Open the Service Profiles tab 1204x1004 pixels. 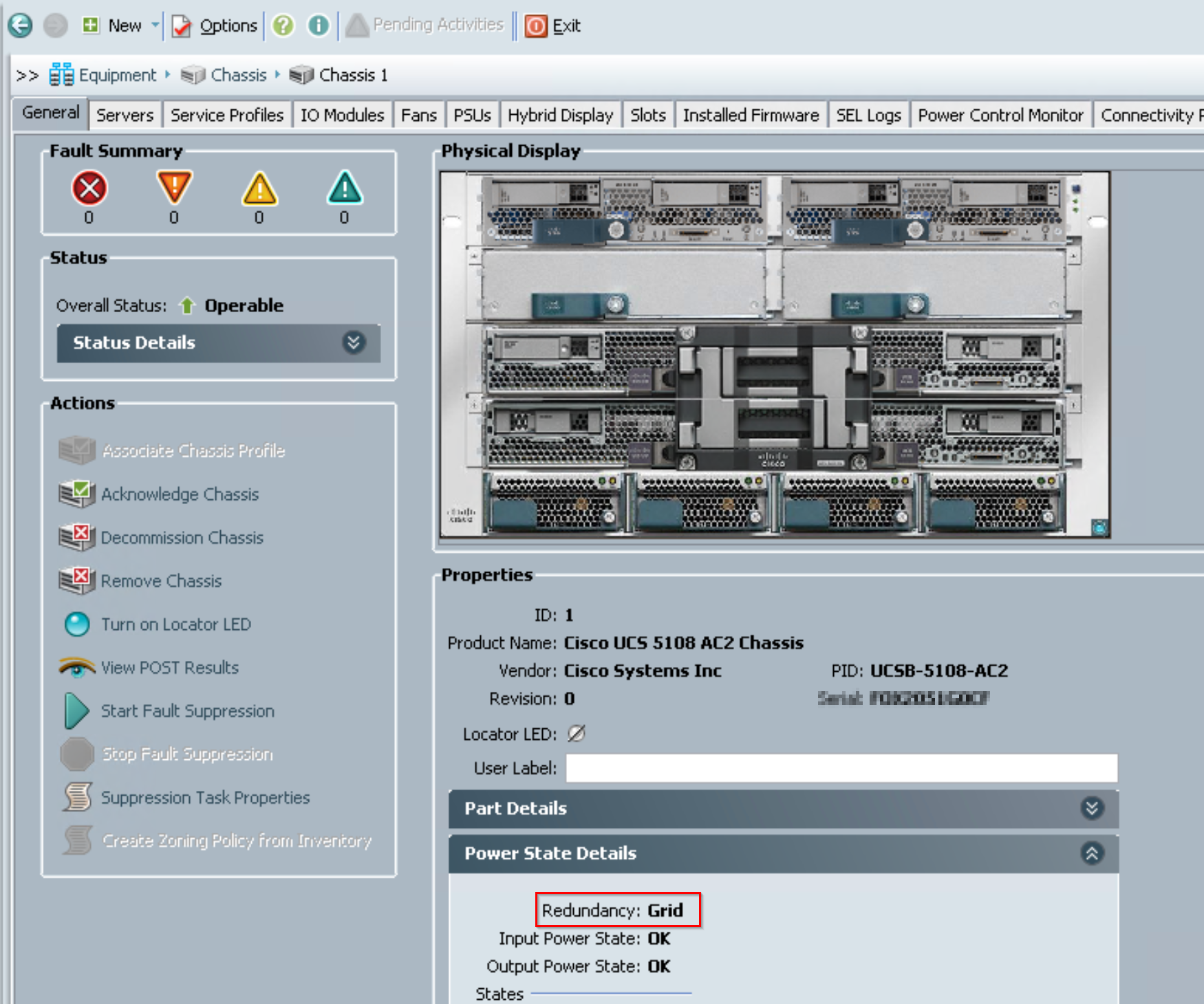[227, 115]
